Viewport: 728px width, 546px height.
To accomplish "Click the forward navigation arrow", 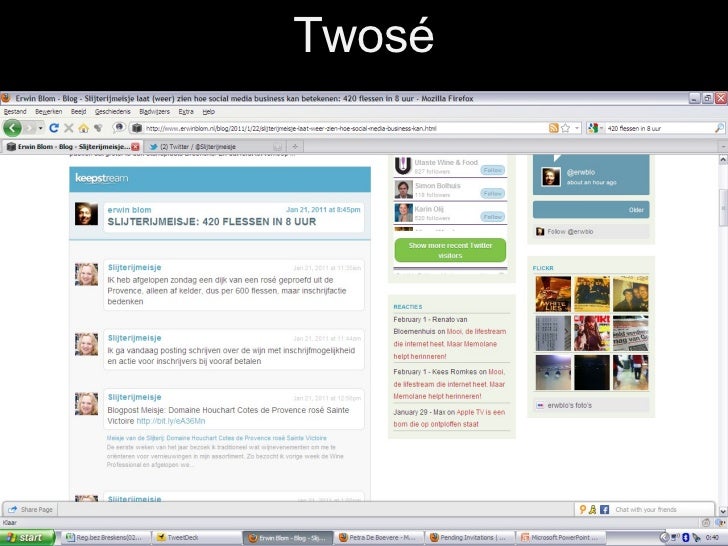I will coord(30,128).
